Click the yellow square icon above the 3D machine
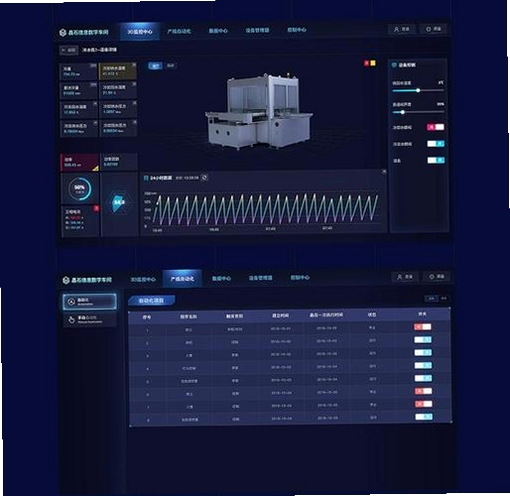Image resolution: width=510 pixels, height=496 pixels. pos(373,63)
